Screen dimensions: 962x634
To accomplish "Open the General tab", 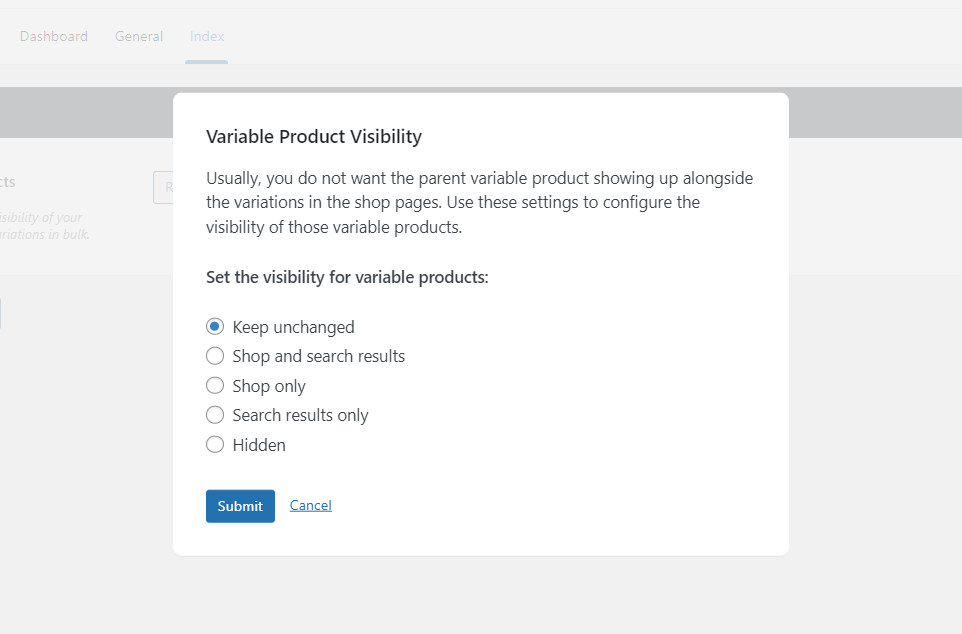I will (x=139, y=36).
